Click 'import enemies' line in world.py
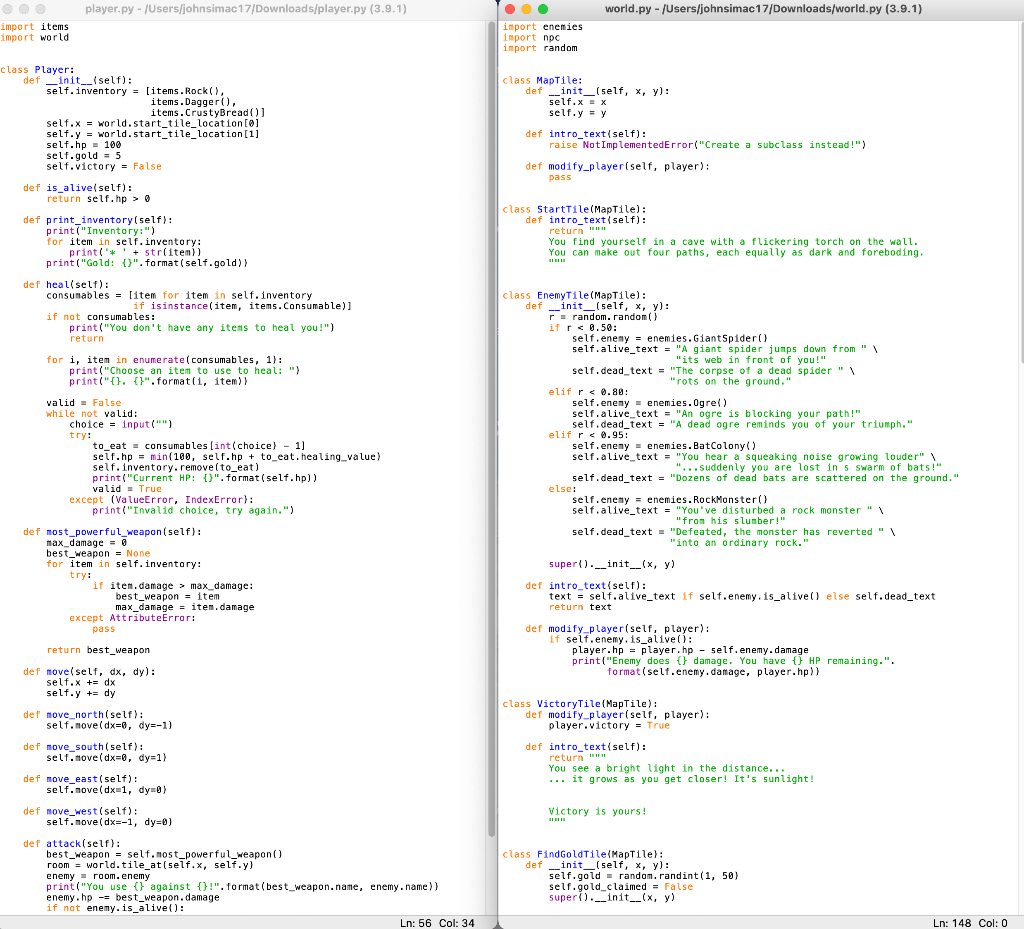 pyautogui.click(x=543, y=27)
